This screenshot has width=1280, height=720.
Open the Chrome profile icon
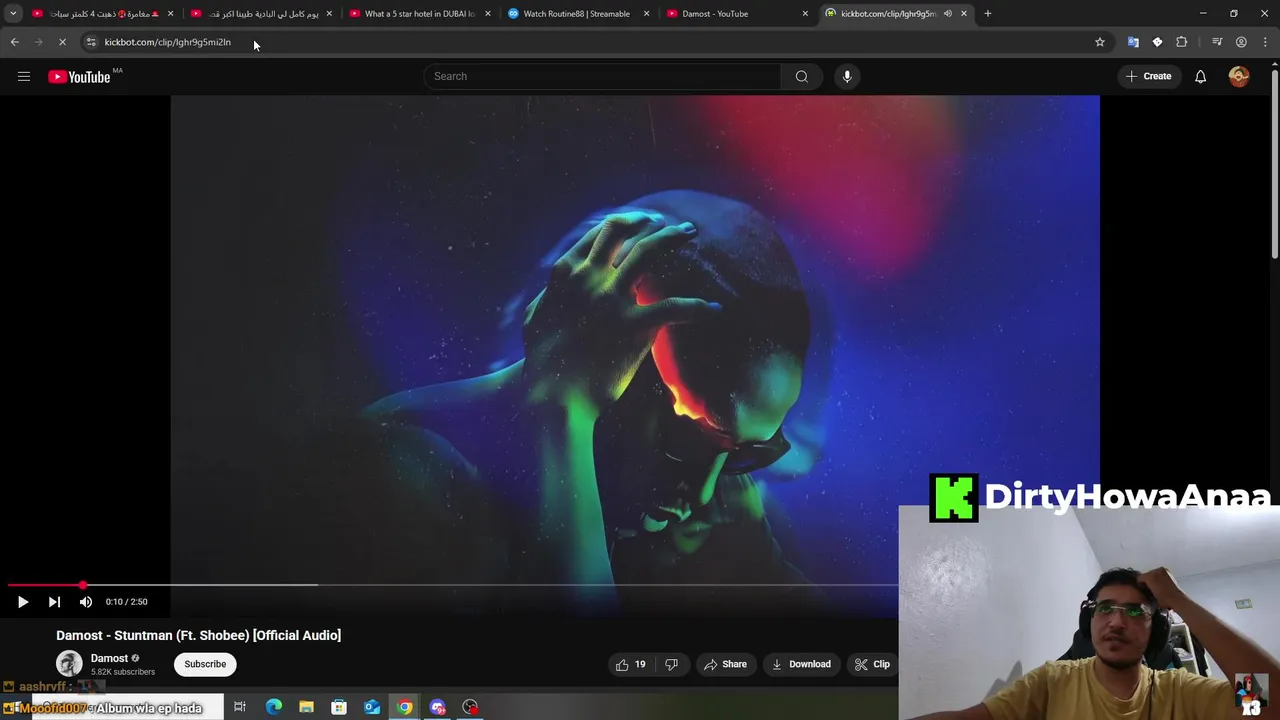(1241, 42)
